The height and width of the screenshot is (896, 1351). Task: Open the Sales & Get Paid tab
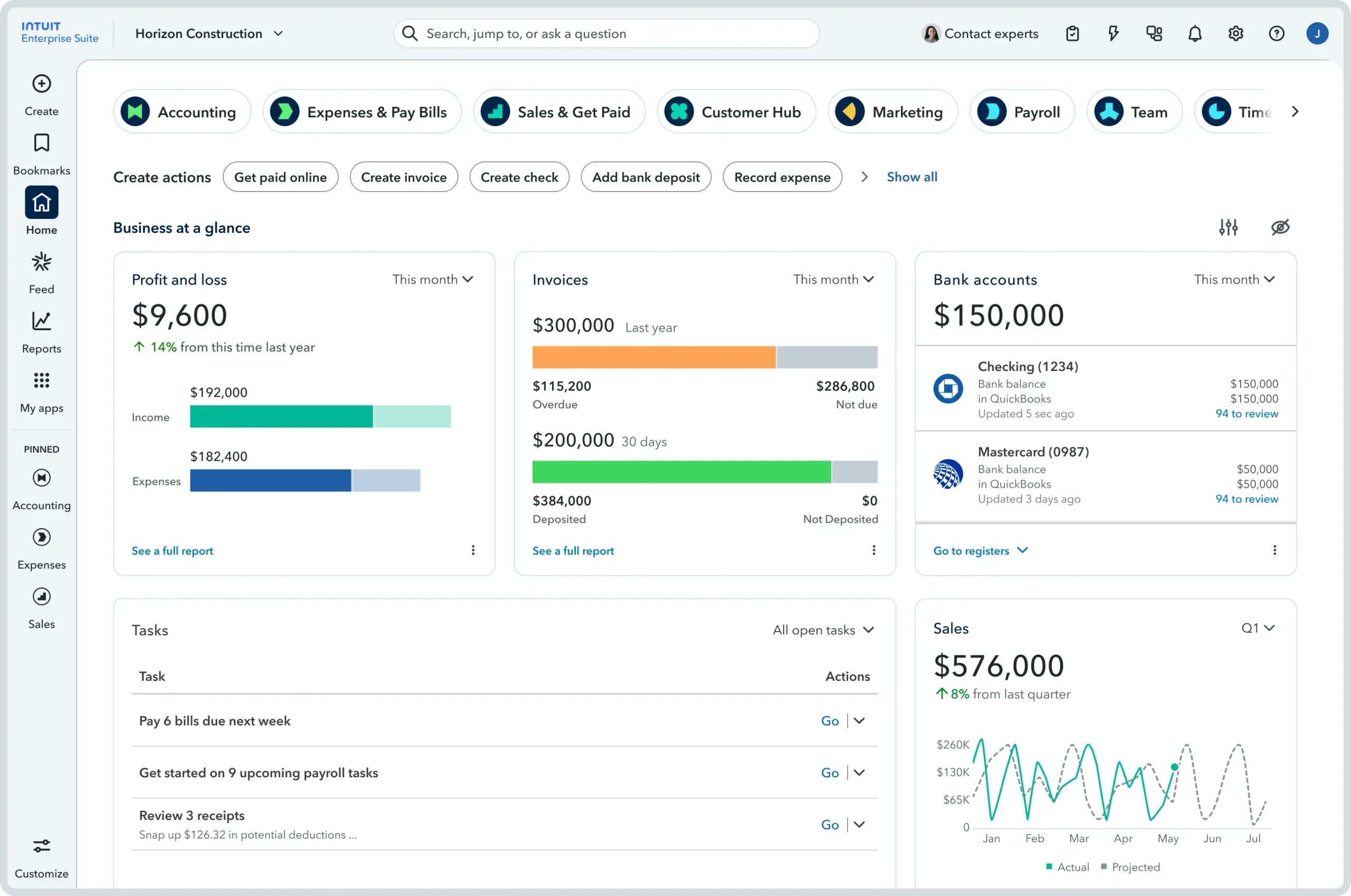point(559,112)
